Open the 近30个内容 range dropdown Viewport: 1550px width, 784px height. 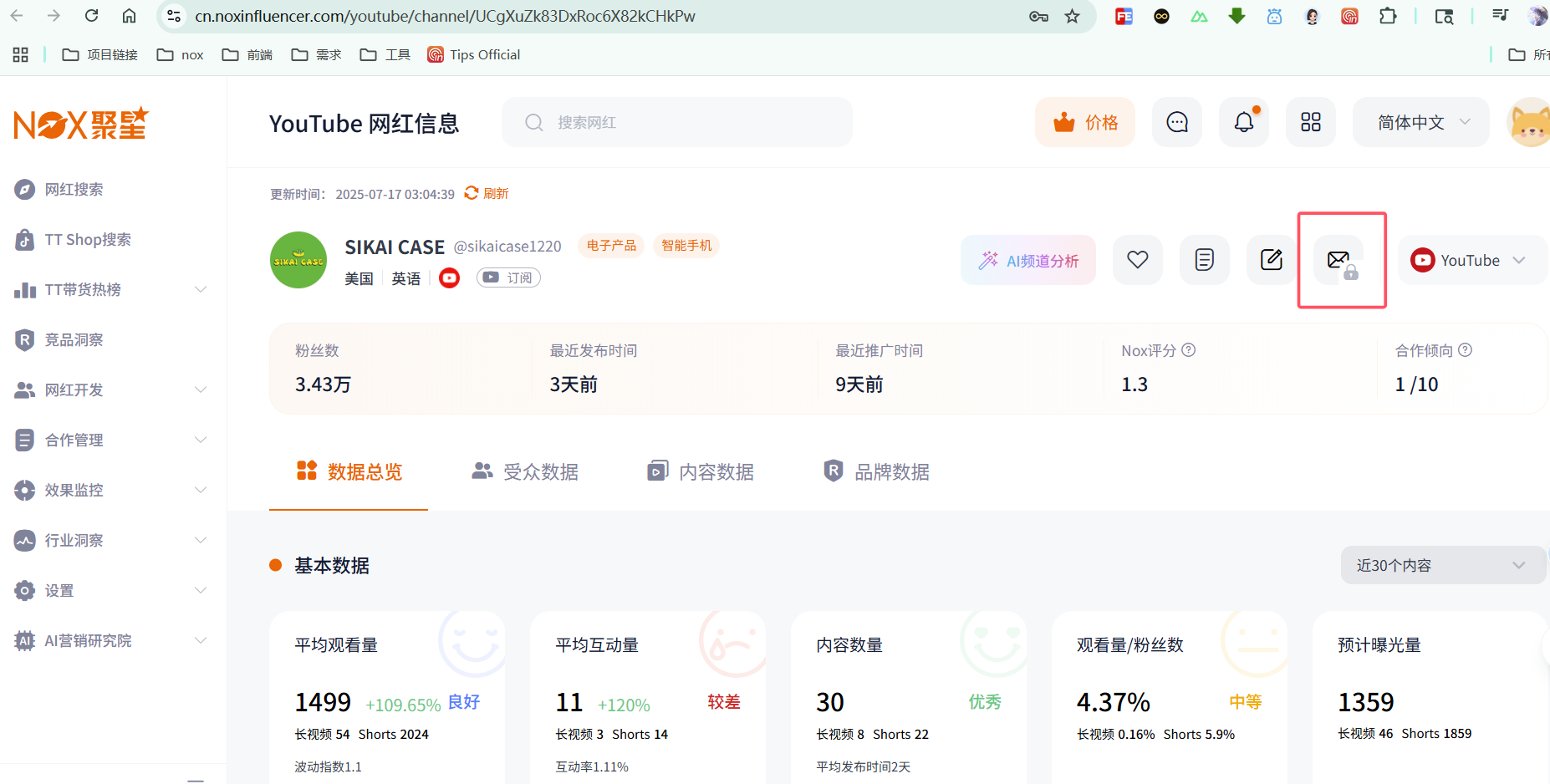point(1440,566)
